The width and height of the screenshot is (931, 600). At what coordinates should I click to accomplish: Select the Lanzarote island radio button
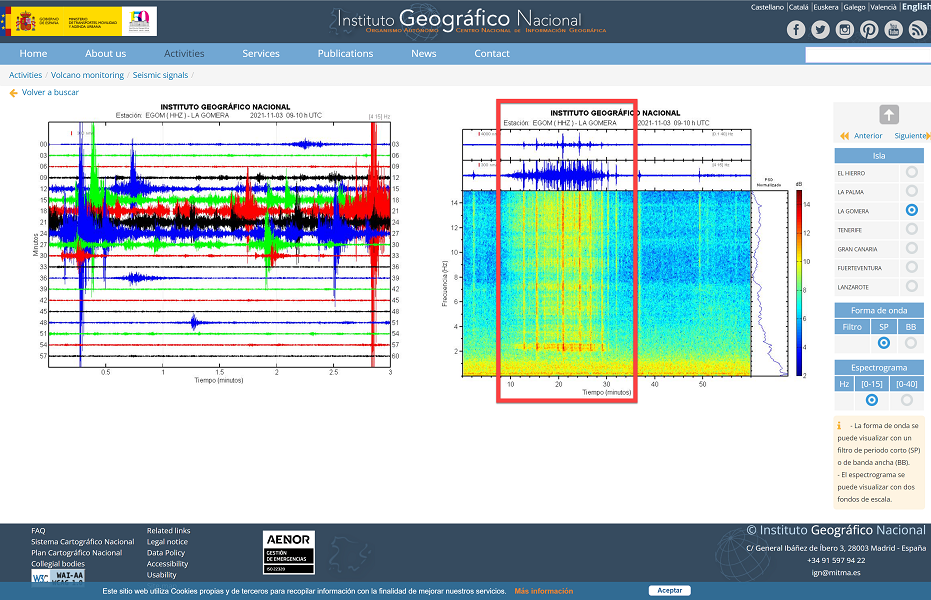911,286
